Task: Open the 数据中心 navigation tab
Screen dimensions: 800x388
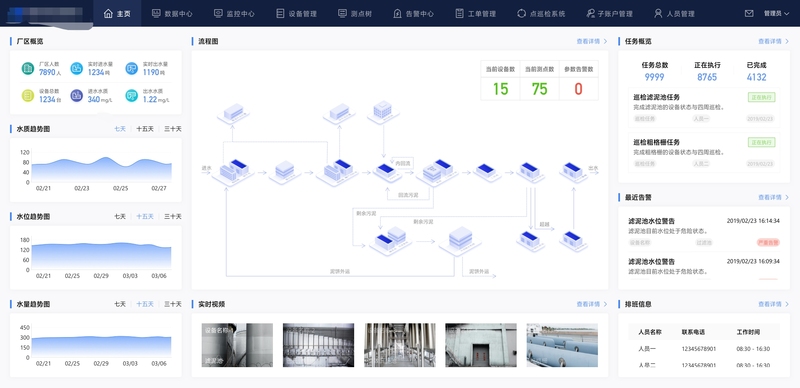Action: coord(172,14)
